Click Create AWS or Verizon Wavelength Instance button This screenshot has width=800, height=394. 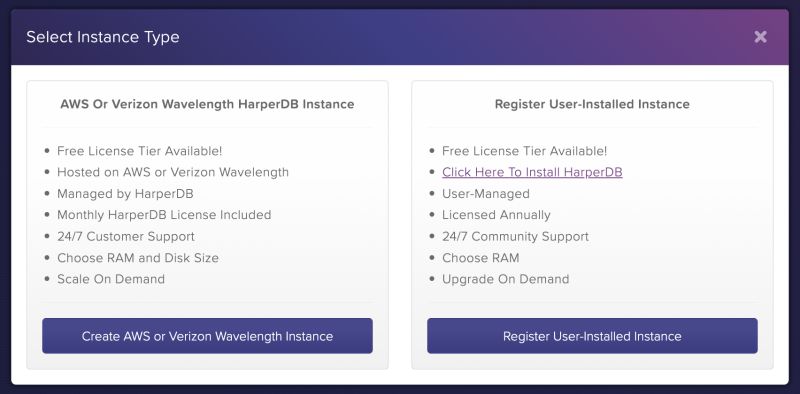point(207,336)
